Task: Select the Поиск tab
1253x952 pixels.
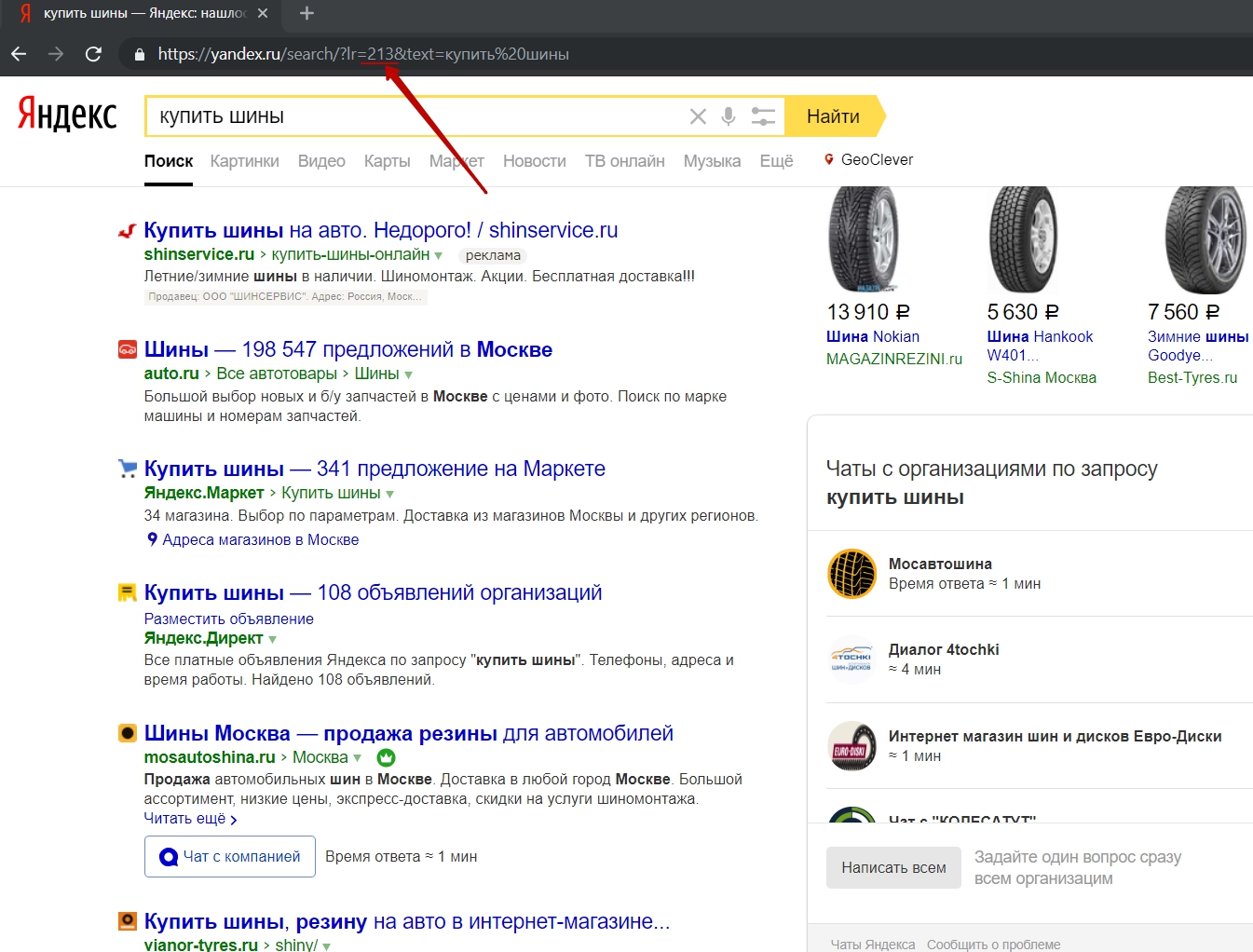Action: click(x=169, y=161)
